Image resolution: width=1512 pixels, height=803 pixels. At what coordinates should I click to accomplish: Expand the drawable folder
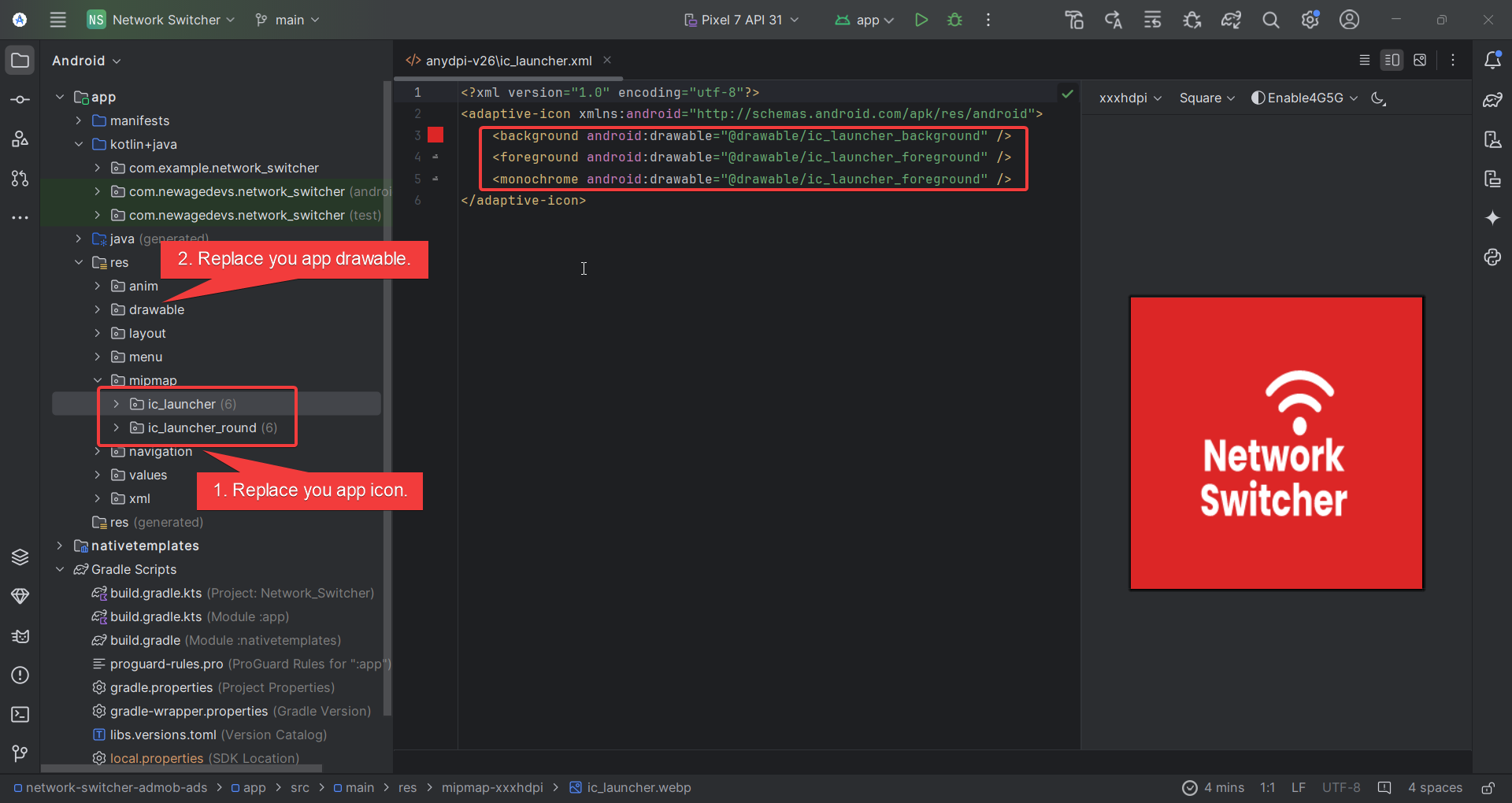[98, 309]
